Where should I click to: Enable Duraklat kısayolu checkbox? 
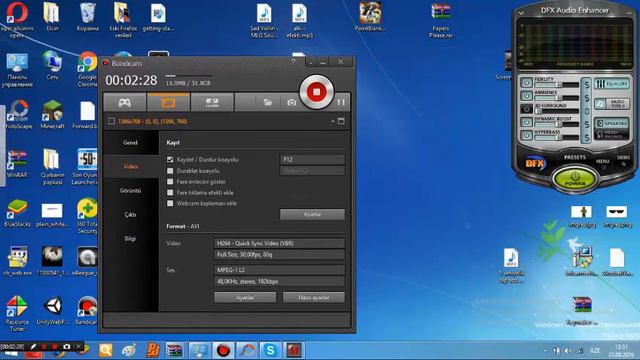click(170, 171)
